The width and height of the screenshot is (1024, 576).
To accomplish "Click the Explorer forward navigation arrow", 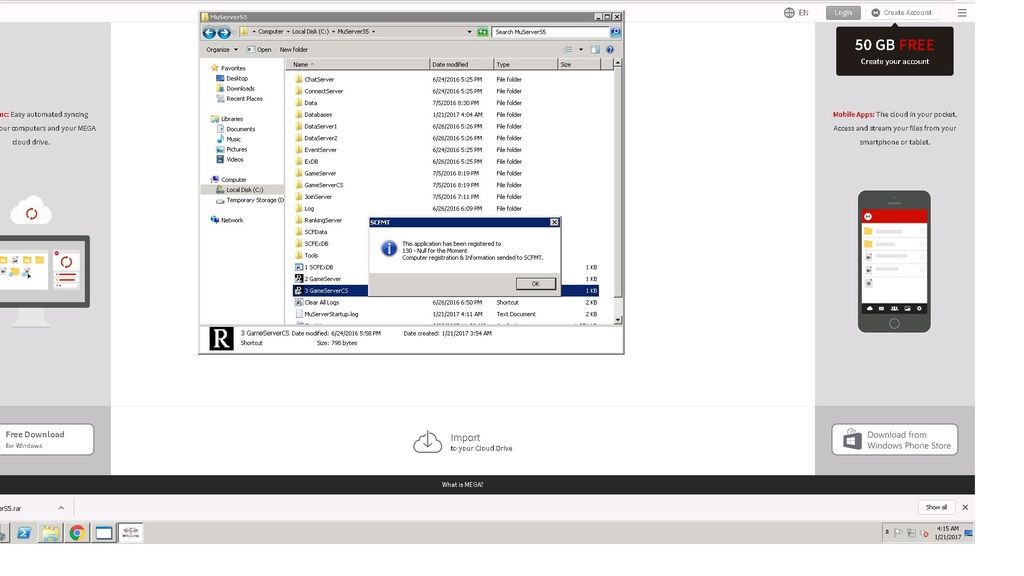I will click(x=224, y=32).
